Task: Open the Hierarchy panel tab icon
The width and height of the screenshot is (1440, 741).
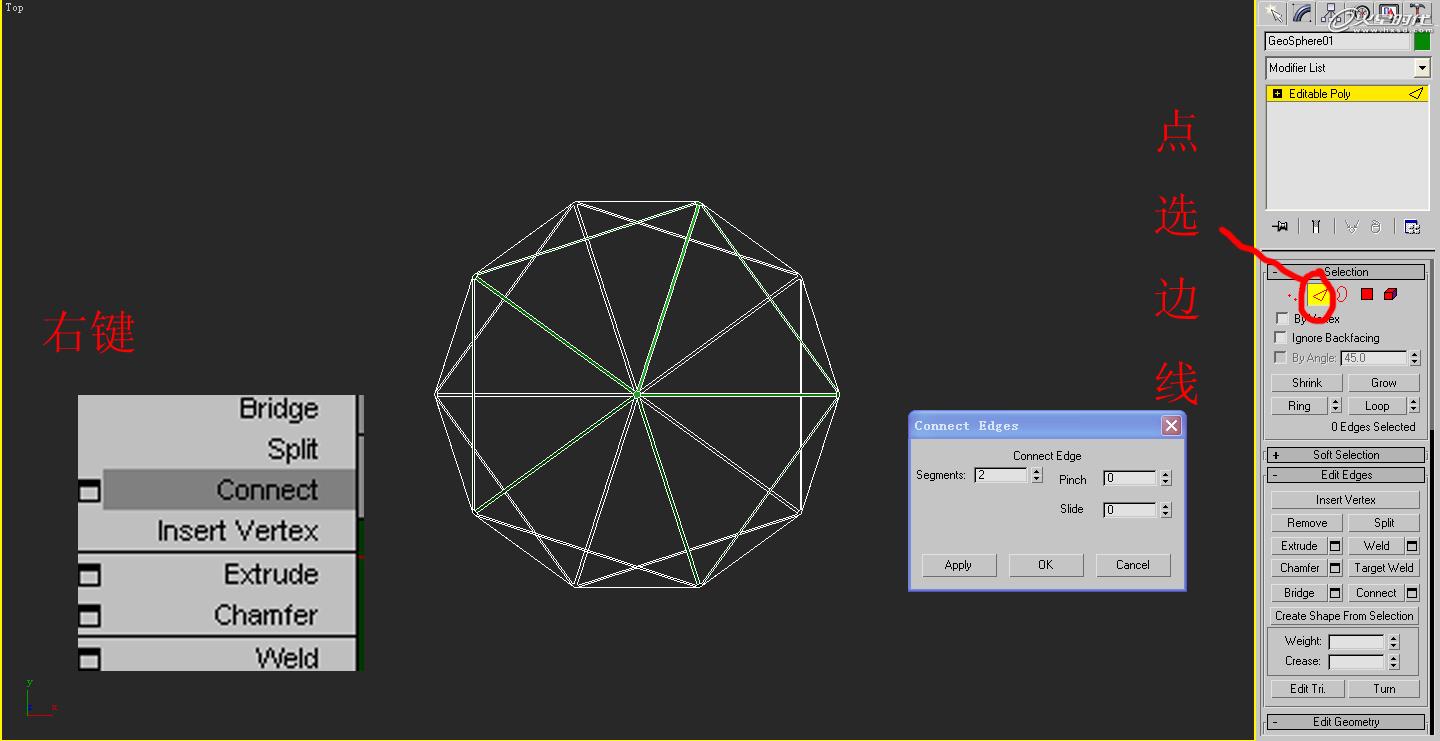Action: click(1330, 13)
